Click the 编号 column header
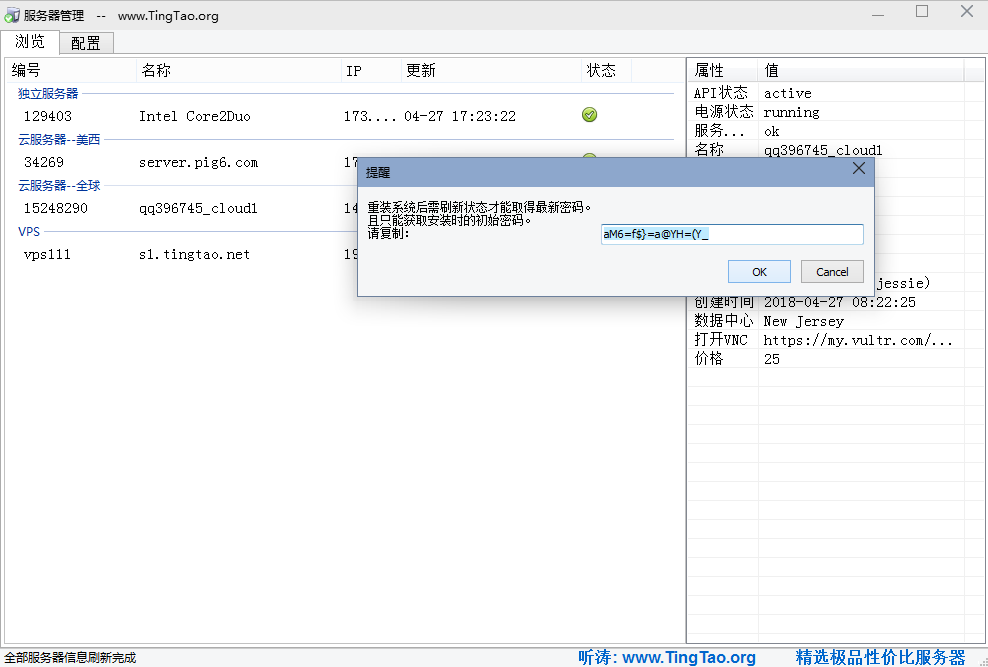This screenshot has height=667, width=988. coord(72,71)
